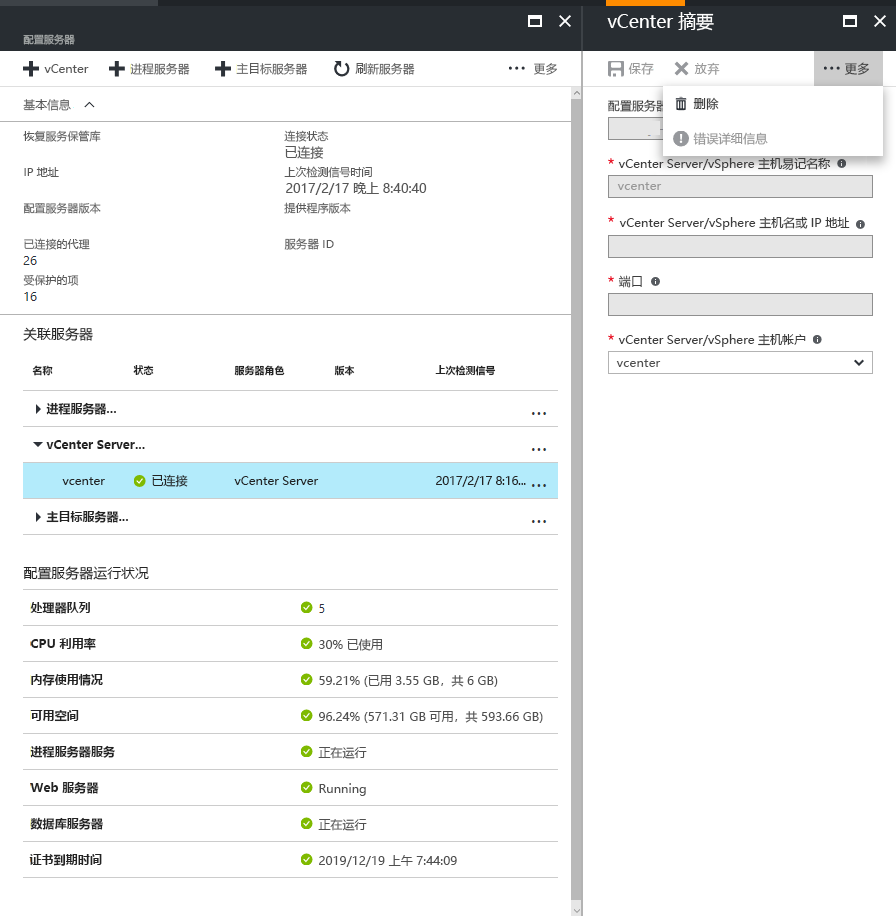Click info icon beside 主机帐户 label
Viewport: 896px width, 916px height.
click(817, 339)
